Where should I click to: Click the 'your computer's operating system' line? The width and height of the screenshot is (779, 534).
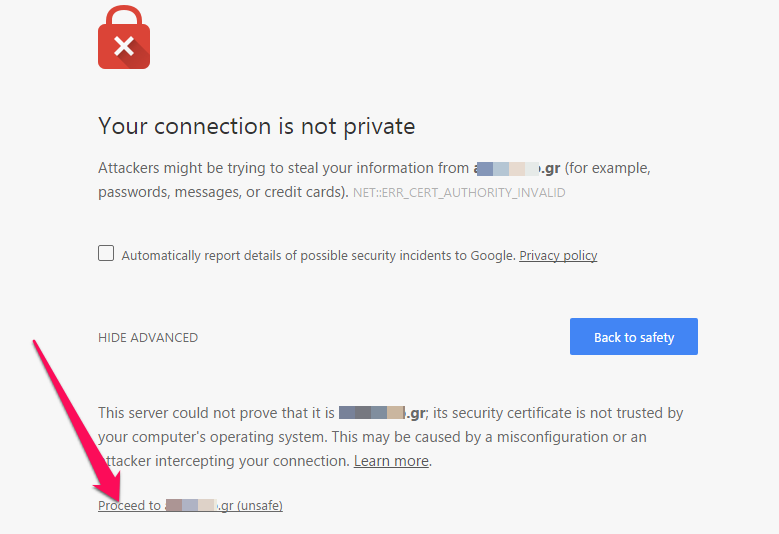213,437
